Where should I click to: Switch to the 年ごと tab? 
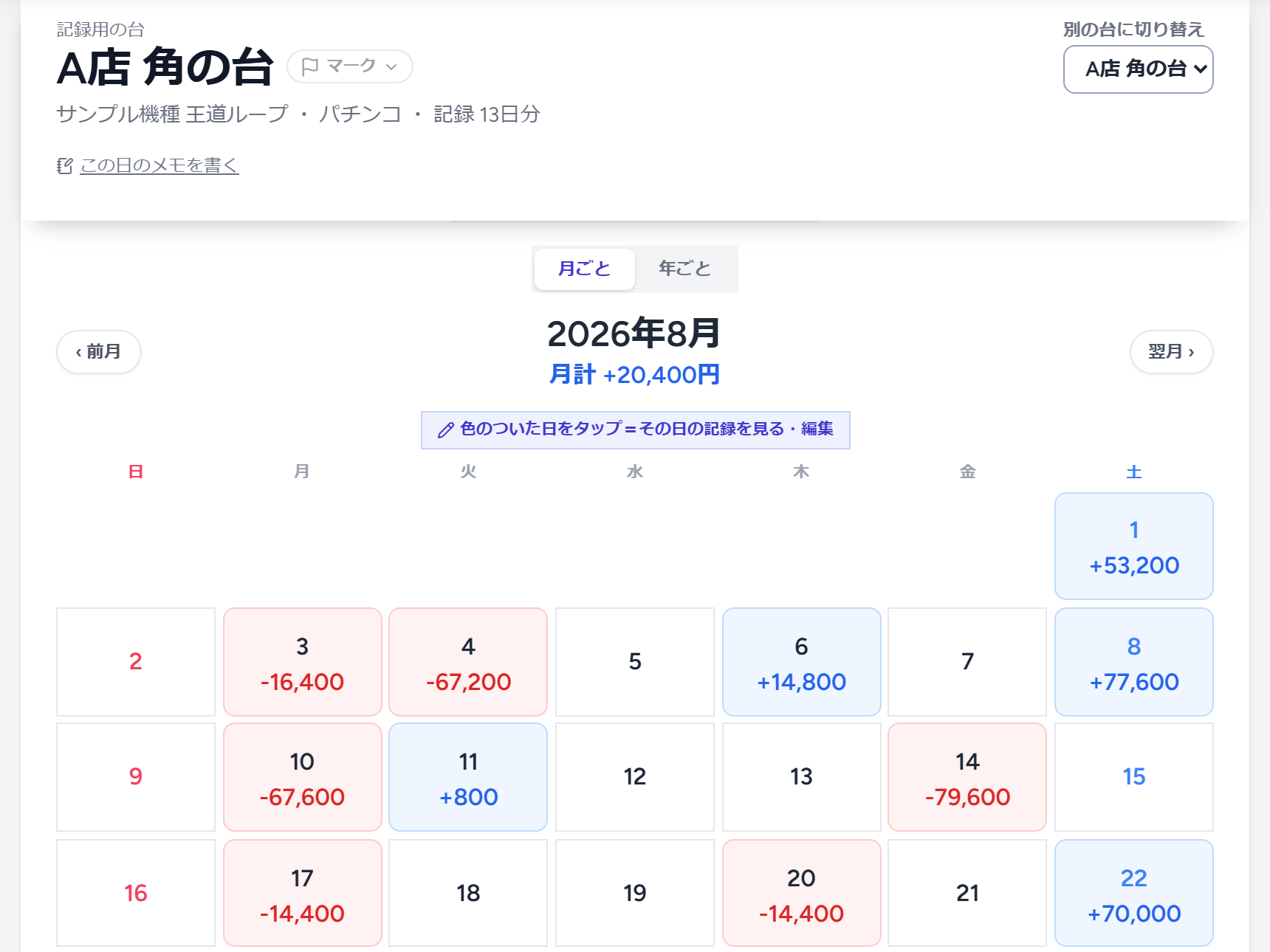(x=684, y=269)
